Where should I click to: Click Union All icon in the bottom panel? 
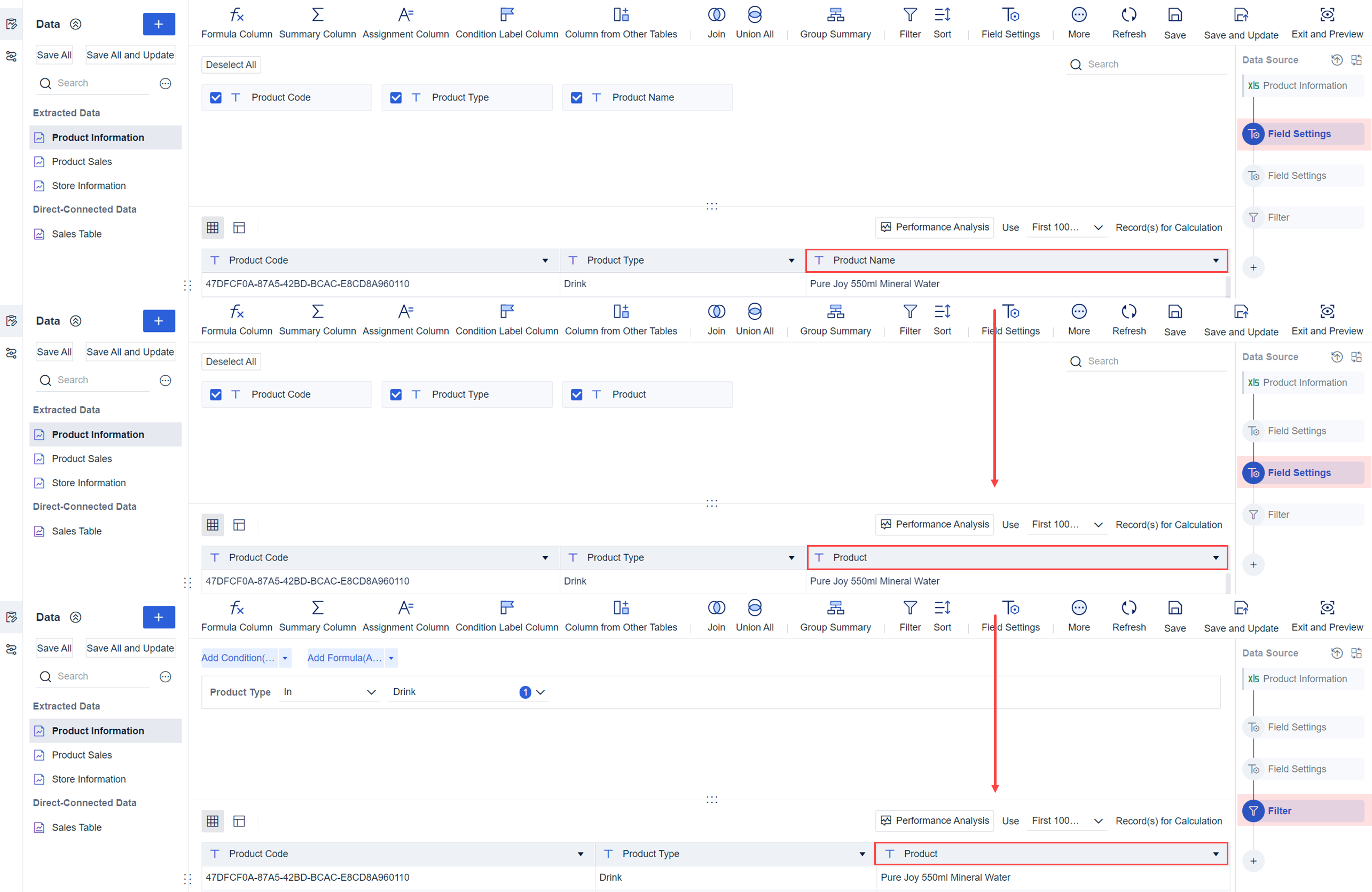754,608
